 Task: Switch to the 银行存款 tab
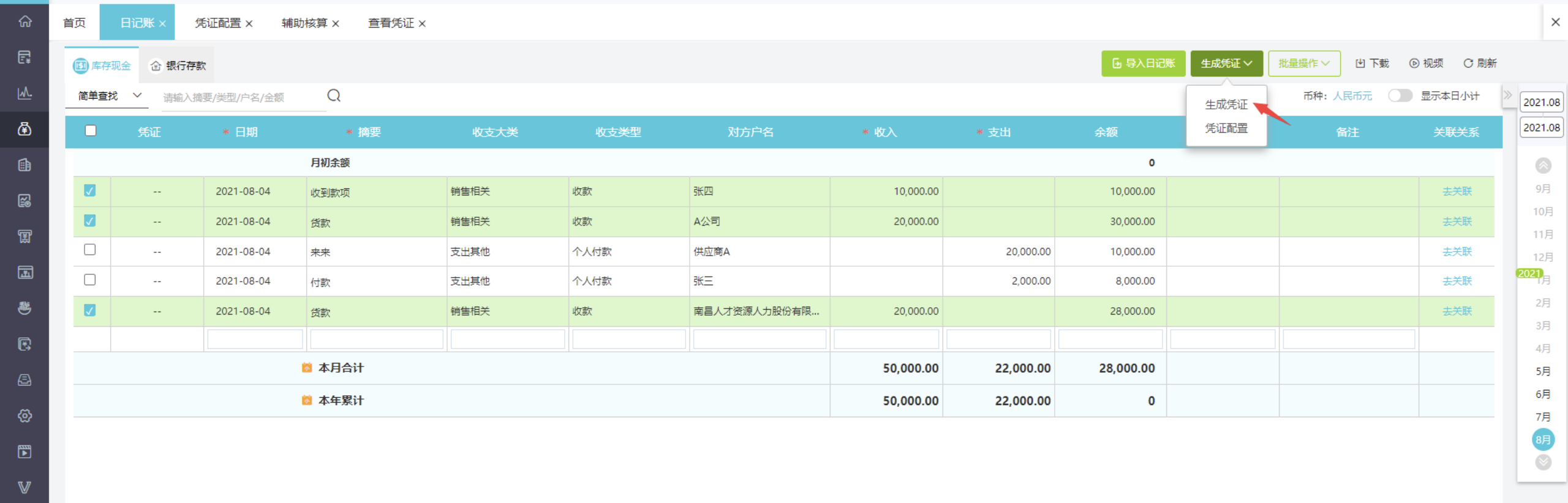(178, 65)
